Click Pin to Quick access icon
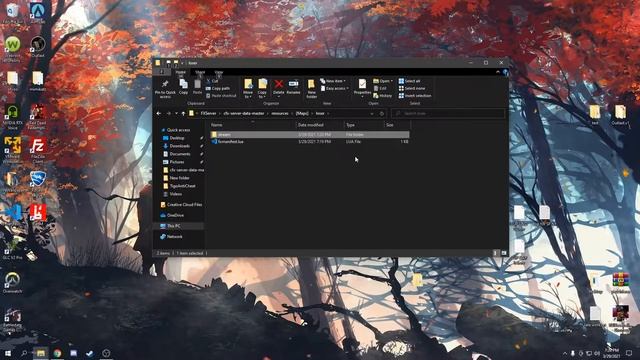Viewport: 640px width, 360px height. (x=165, y=84)
